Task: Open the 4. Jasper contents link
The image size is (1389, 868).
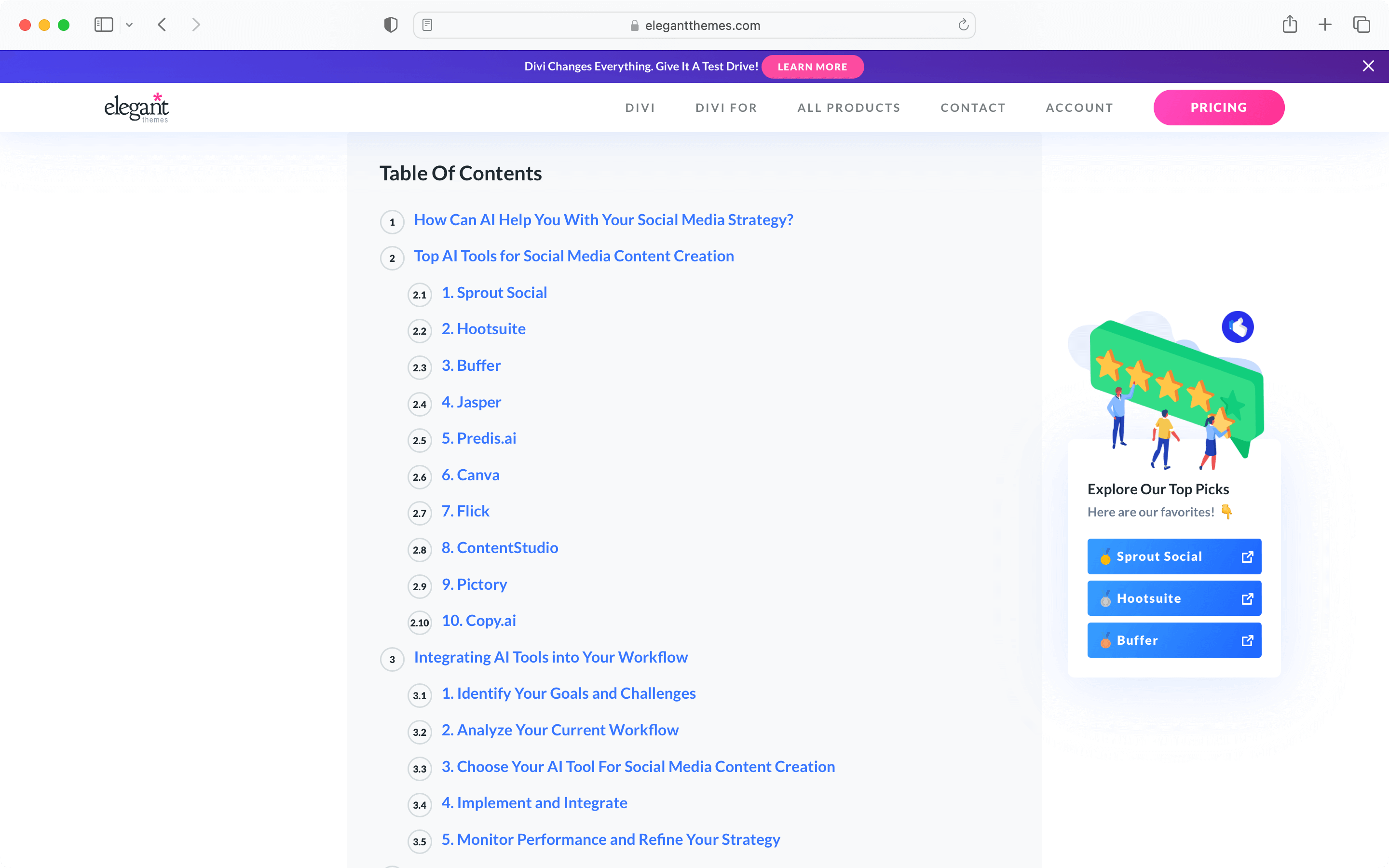Action: tap(471, 403)
